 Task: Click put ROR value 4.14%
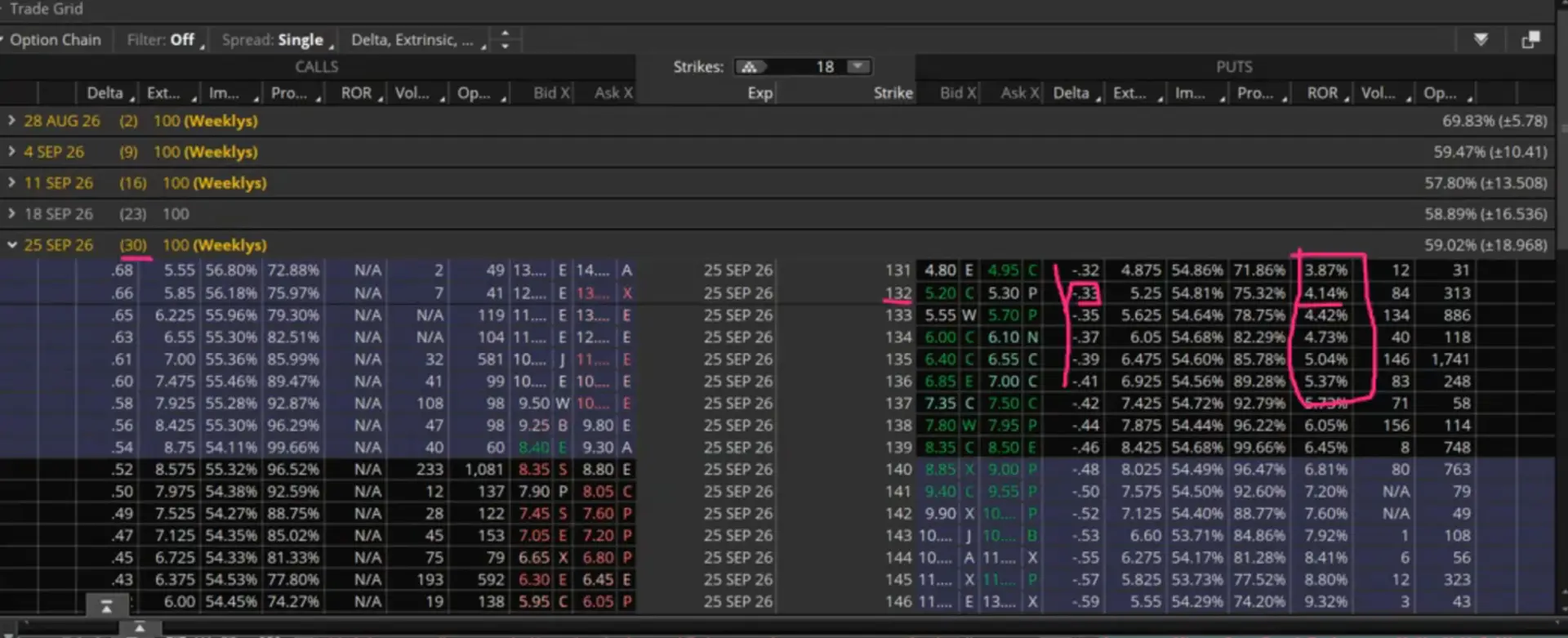1325,292
